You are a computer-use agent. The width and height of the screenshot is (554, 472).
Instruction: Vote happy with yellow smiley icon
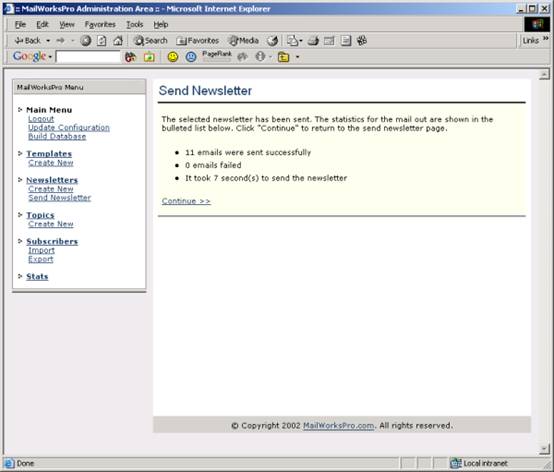click(173, 57)
